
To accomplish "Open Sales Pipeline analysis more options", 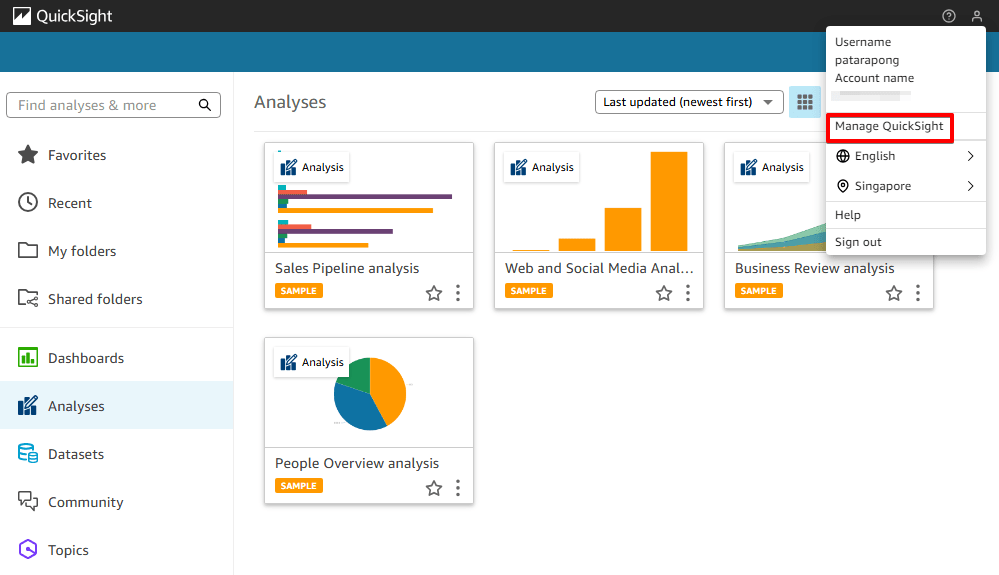I will pyautogui.click(x=458, y=293).
